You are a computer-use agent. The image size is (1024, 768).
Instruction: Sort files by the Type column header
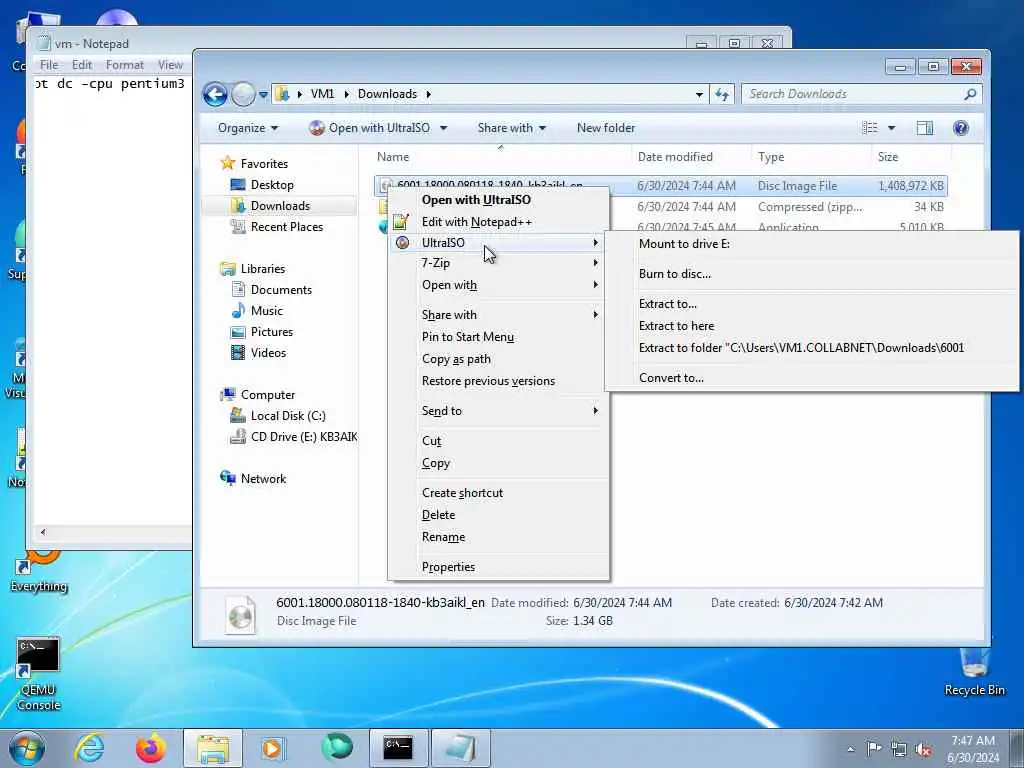point(811,157)
